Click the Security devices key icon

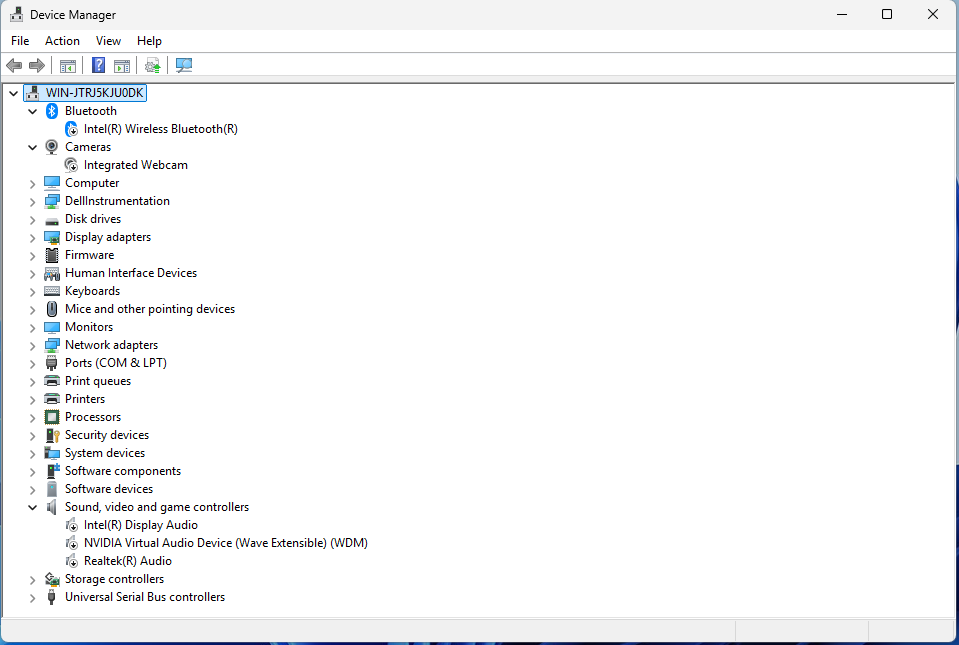point(52,435)
